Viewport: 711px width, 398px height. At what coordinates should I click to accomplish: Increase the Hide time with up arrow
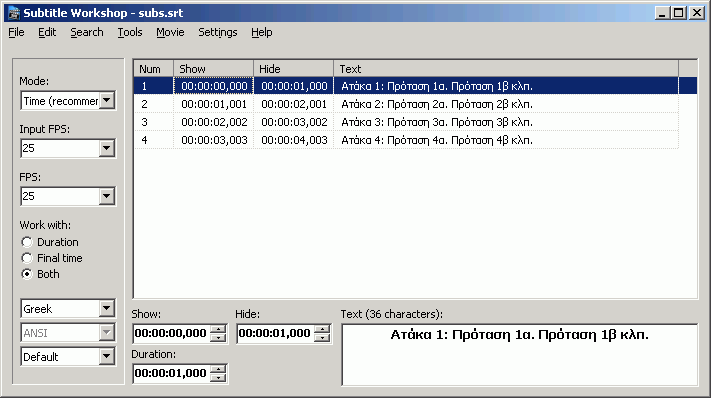(x=322, y=329)
